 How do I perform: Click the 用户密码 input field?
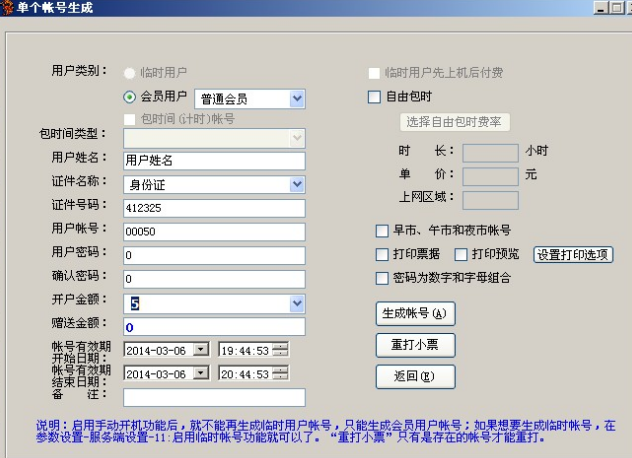(x=214, y=256)
